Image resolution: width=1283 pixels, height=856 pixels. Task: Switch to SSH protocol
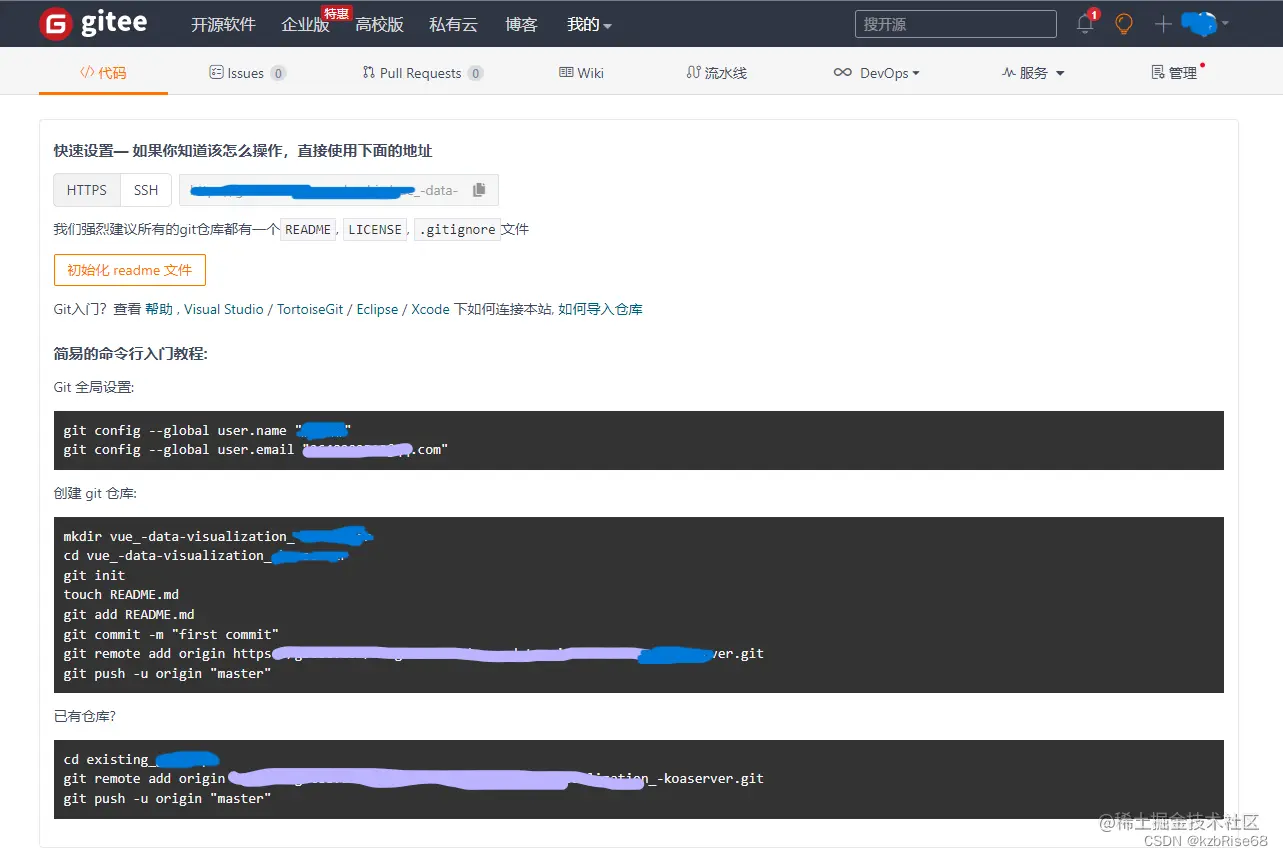coord(145,189)
